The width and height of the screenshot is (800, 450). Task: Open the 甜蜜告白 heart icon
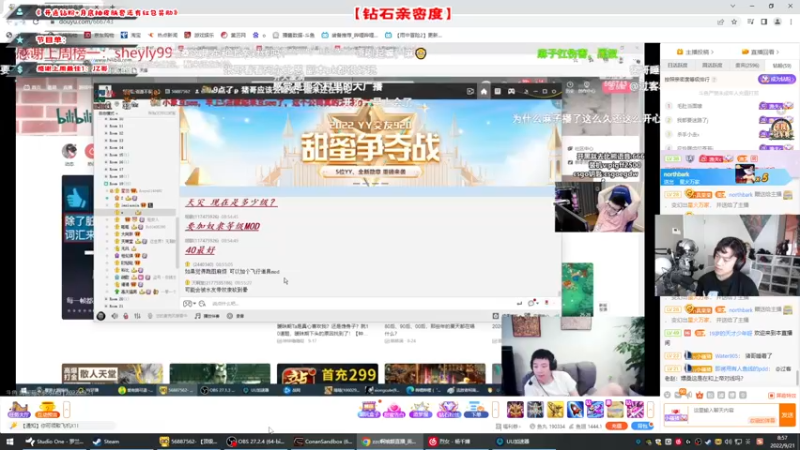[x=394, y=410]
